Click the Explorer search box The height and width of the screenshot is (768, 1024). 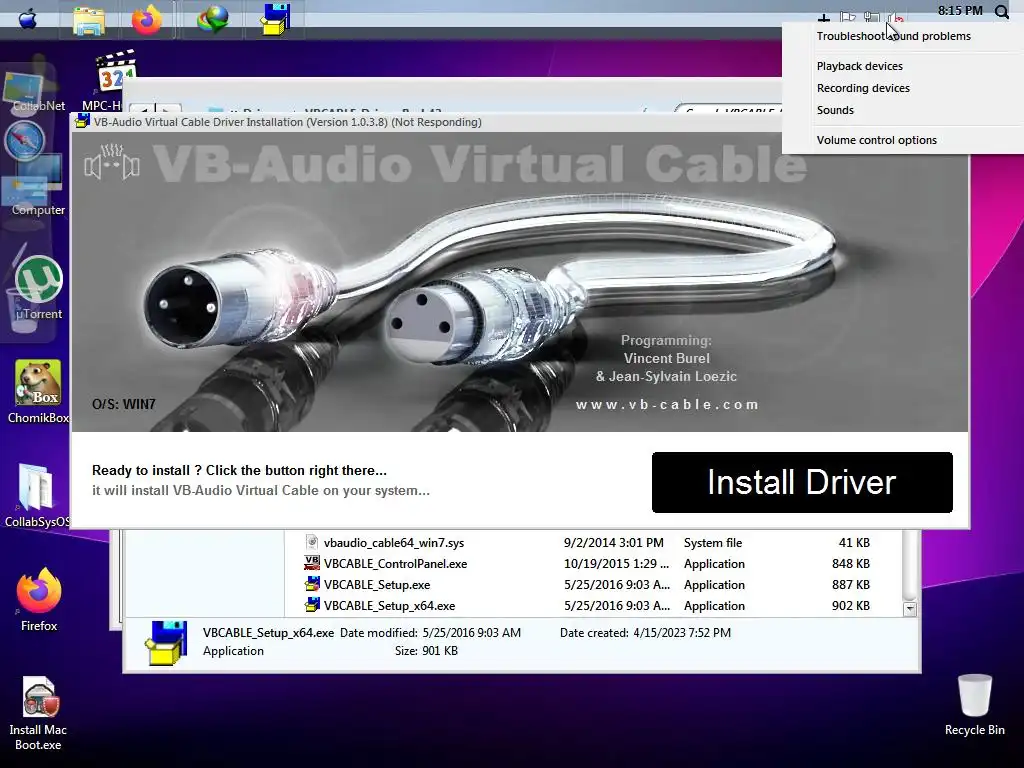[x=728, y=108]
